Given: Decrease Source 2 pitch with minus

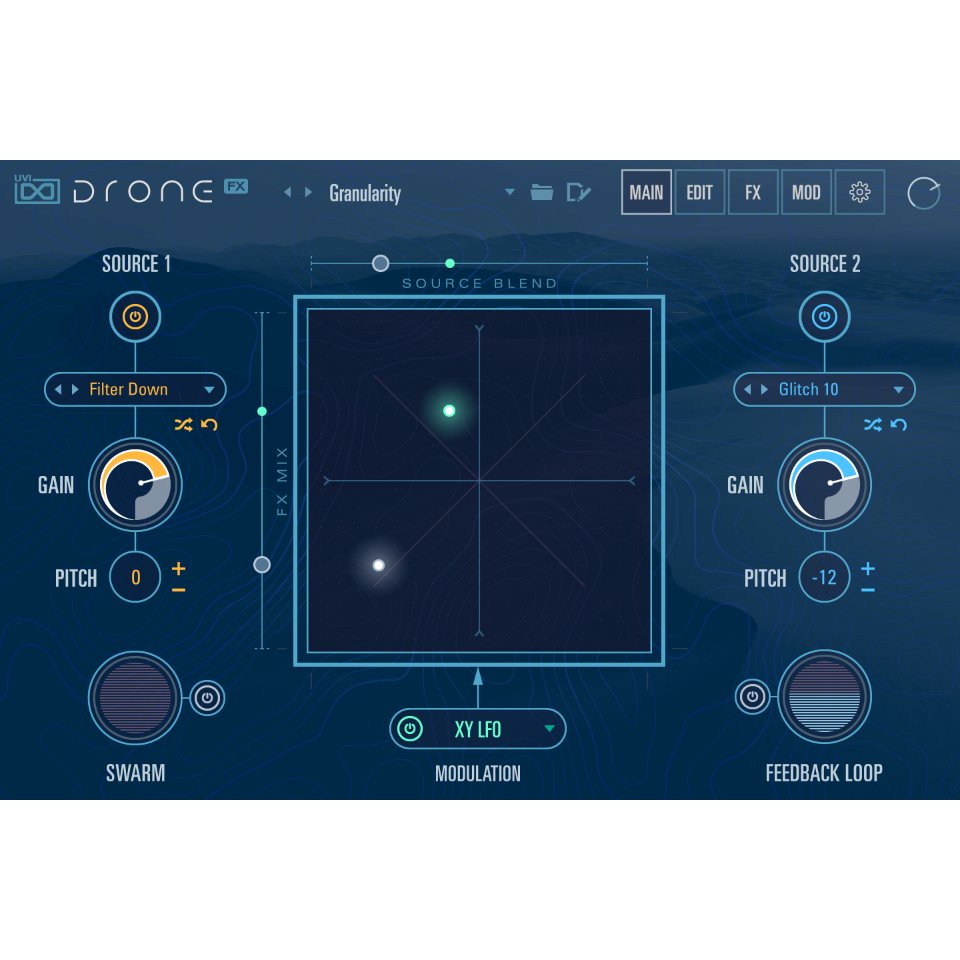Looking at the screenshot, I should [868, 590].
